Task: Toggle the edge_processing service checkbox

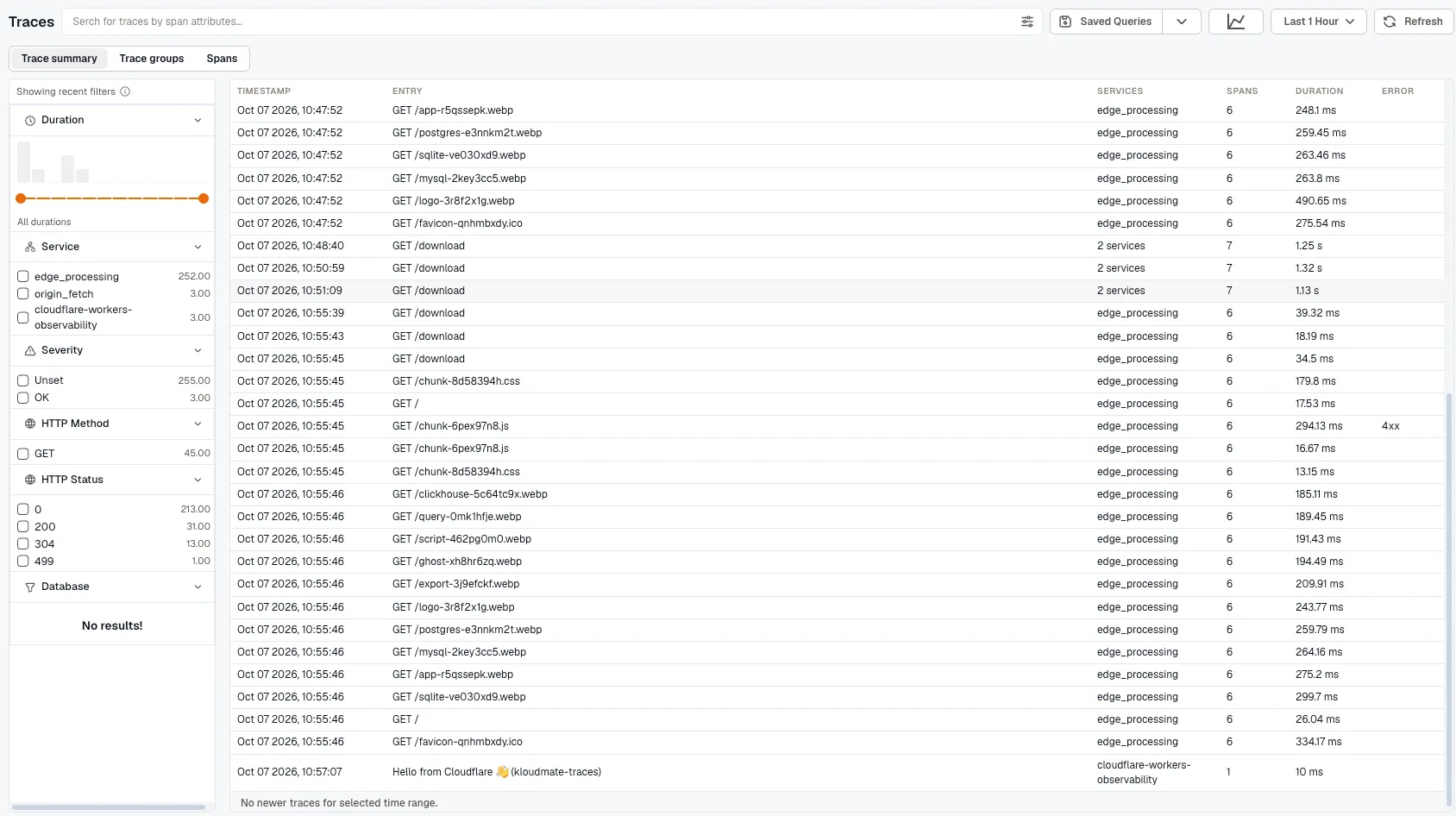Action: point(23,277)
